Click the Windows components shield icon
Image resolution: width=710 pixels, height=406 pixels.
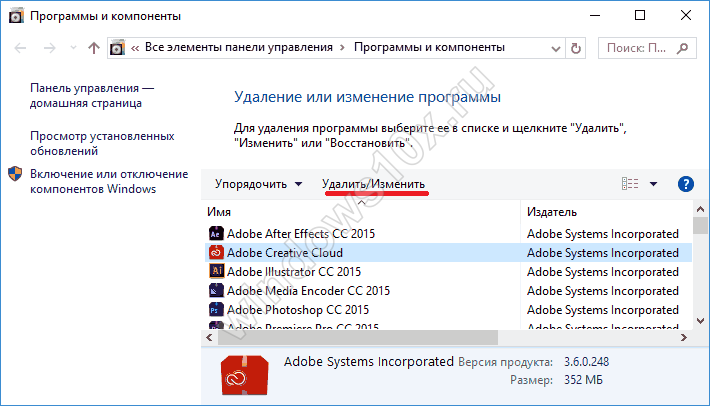[15, 174]
